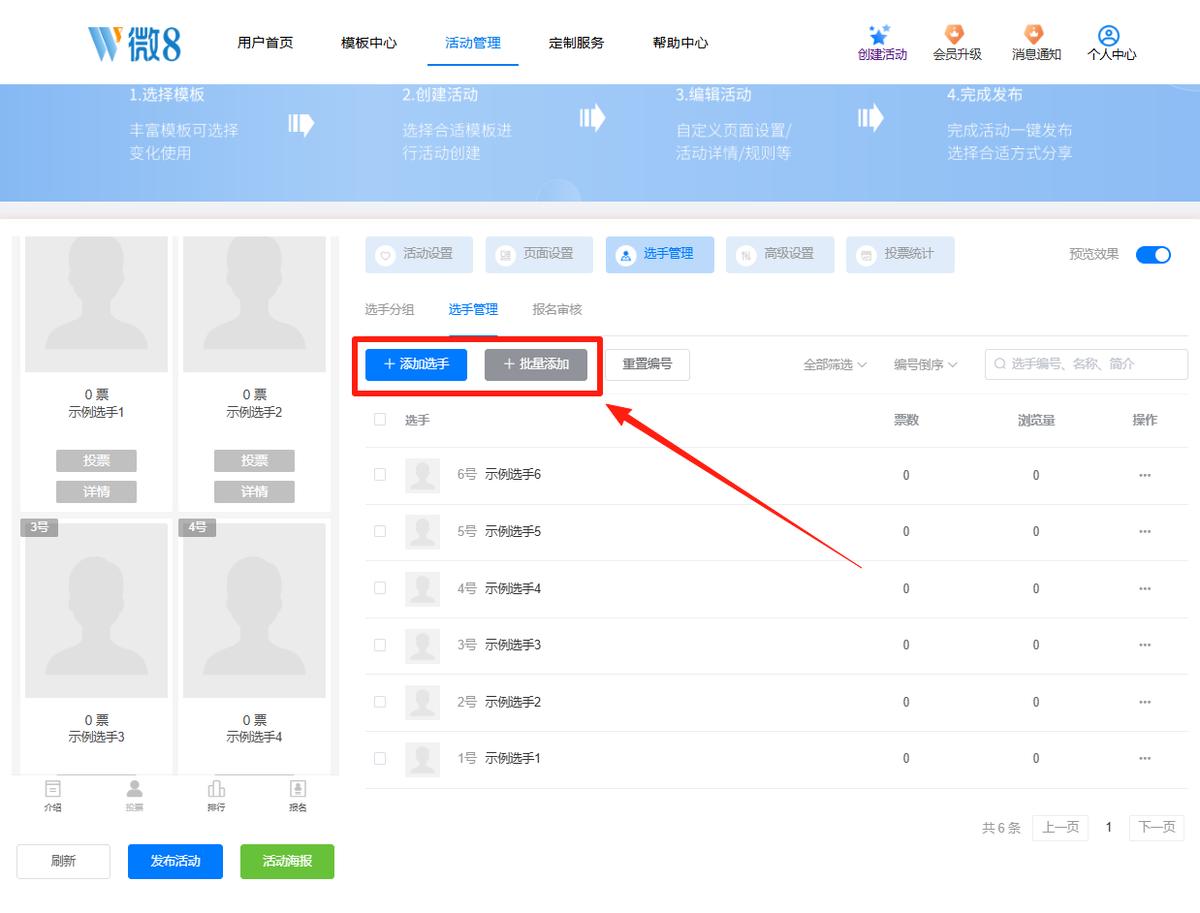Click the 刷新 button
The height and width of the screenshot is (913, 1200).
pos(63,861)
